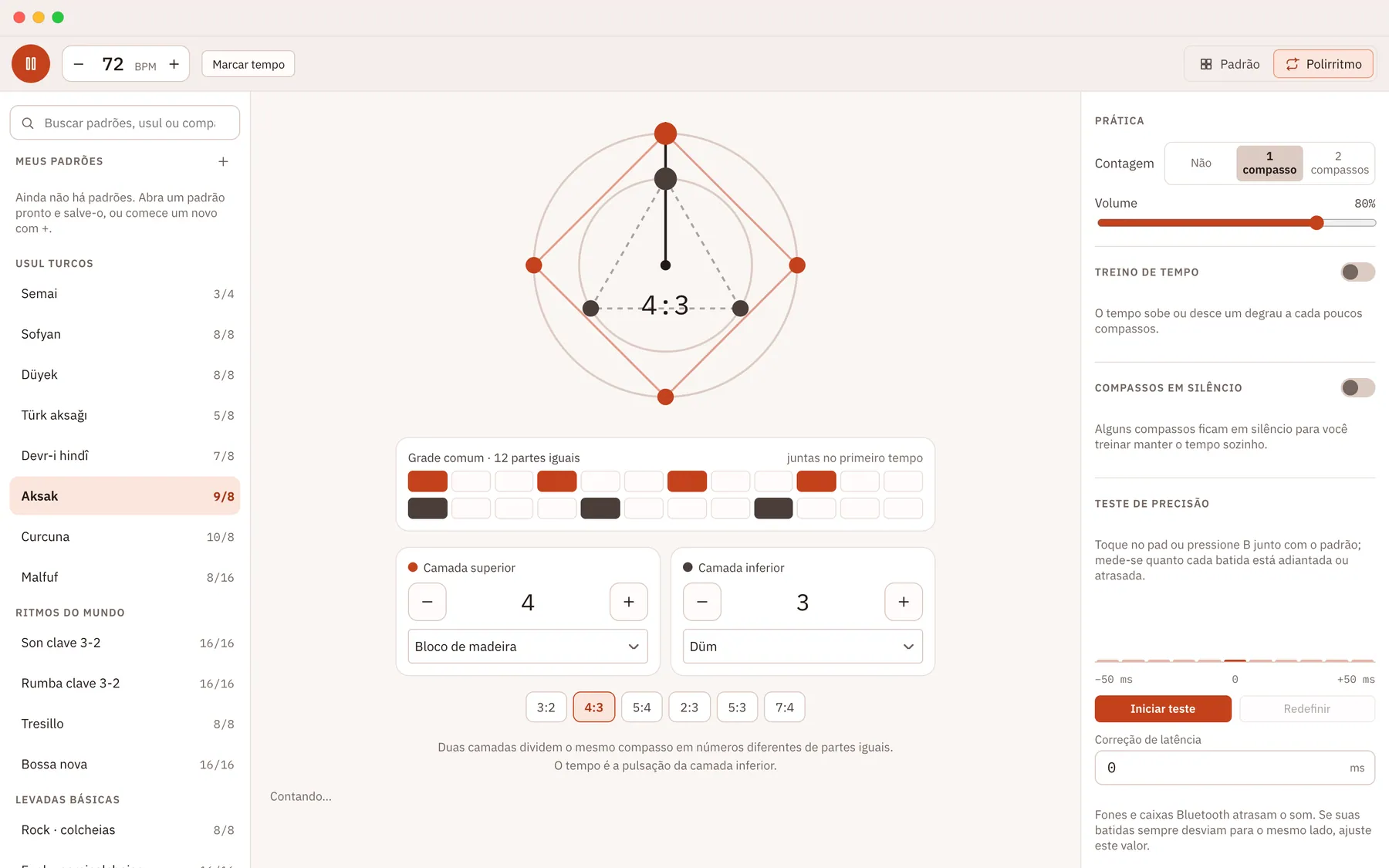This screenshot has height=868, width=1389.
Task: Click the Iniciar teste button
Action: (x=1163, y=709)
